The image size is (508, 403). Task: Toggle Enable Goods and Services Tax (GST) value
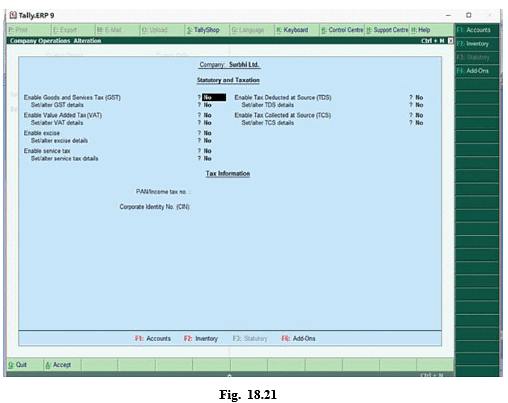pos(214,97)
